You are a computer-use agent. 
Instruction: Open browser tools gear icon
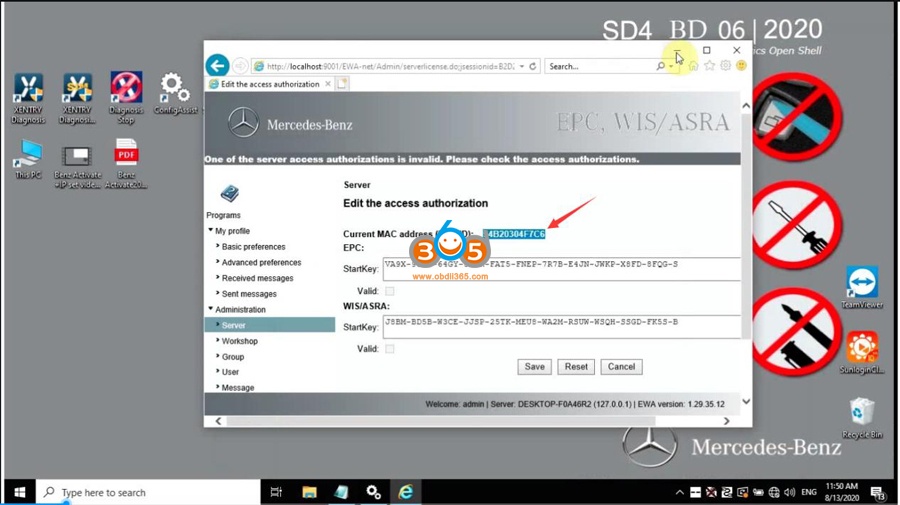click(x=726, y=66)
